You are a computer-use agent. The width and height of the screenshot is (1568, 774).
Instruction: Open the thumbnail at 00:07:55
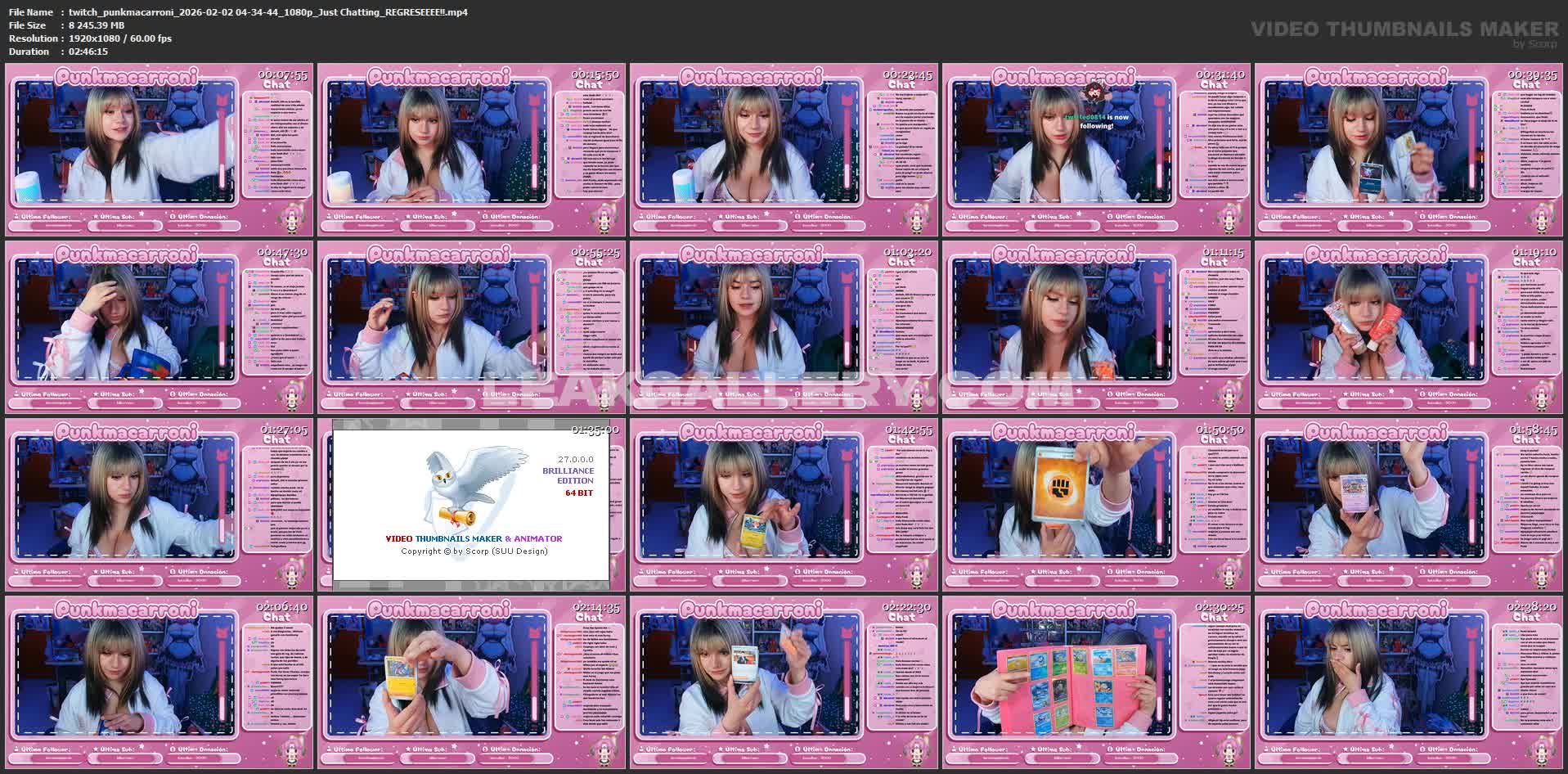point(159,150)
